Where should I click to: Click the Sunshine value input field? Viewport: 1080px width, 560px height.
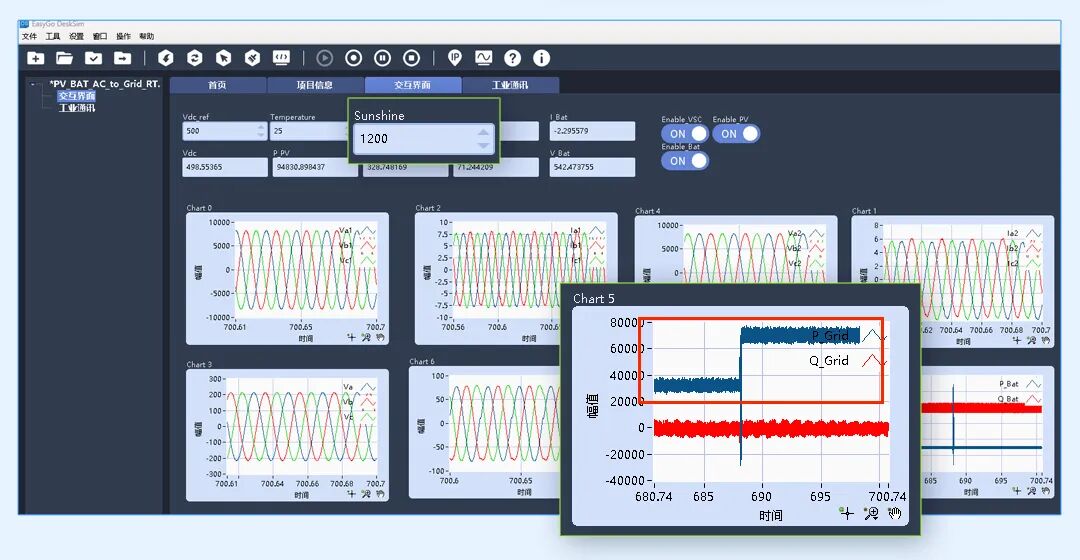(x=415, y=138)
